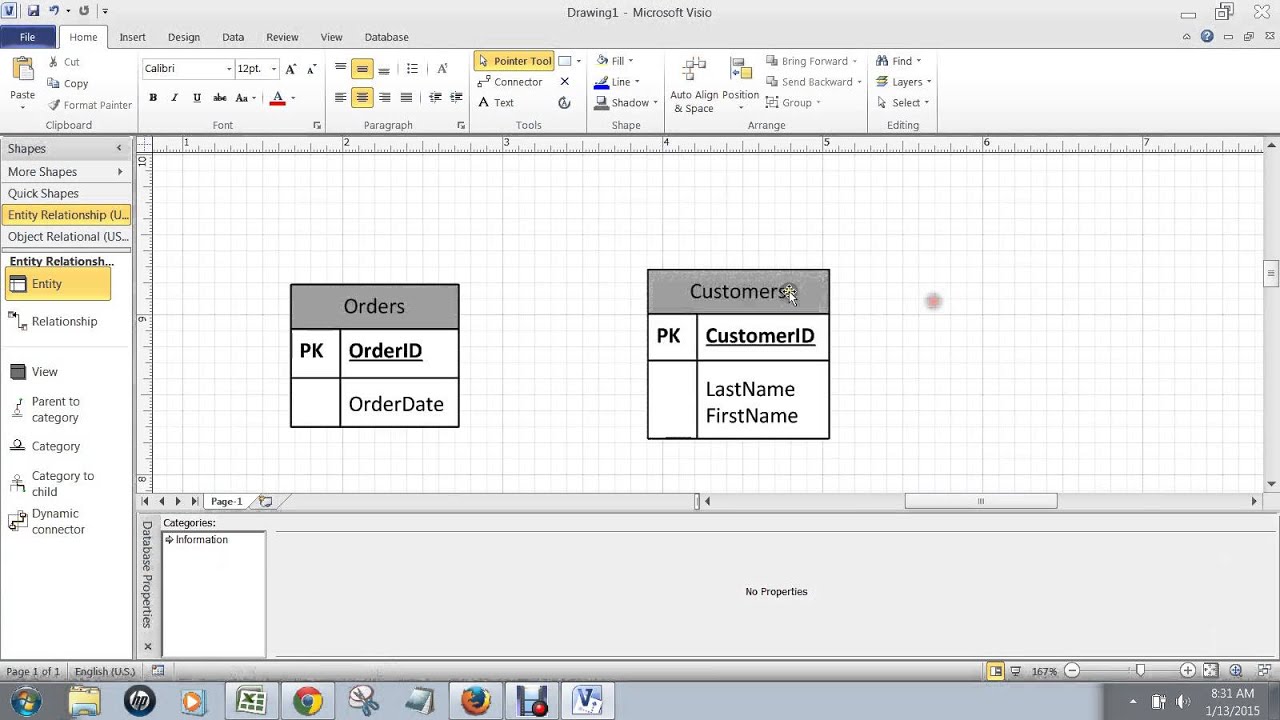Image resolution: width=1280 pixels, height=720 pixels.
Task: Click the Grow Font icon
Action: pyautogui.click(x=291, y=69)
